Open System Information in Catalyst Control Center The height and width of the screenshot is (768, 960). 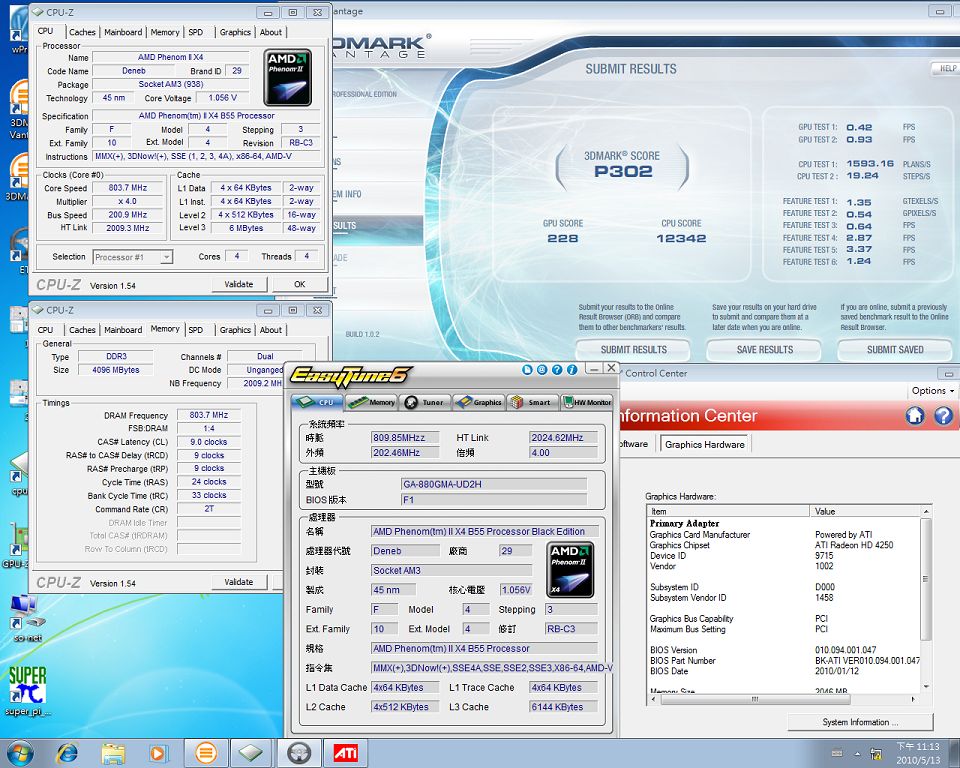pos(860,722)
